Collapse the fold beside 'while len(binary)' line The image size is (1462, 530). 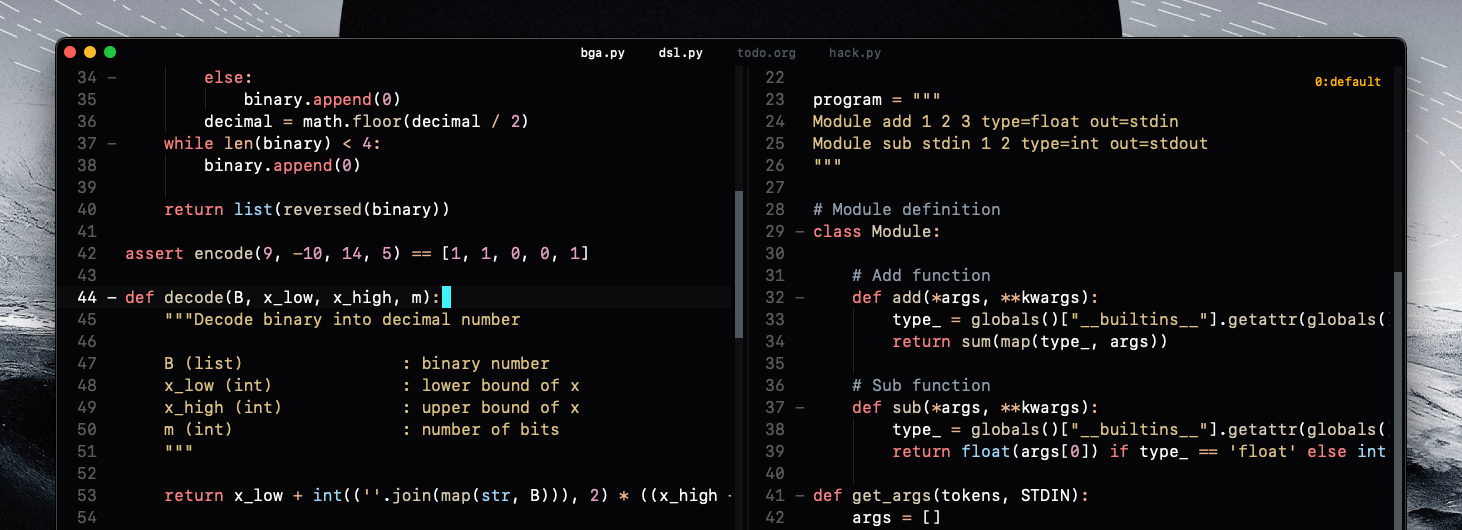point(111,144)
